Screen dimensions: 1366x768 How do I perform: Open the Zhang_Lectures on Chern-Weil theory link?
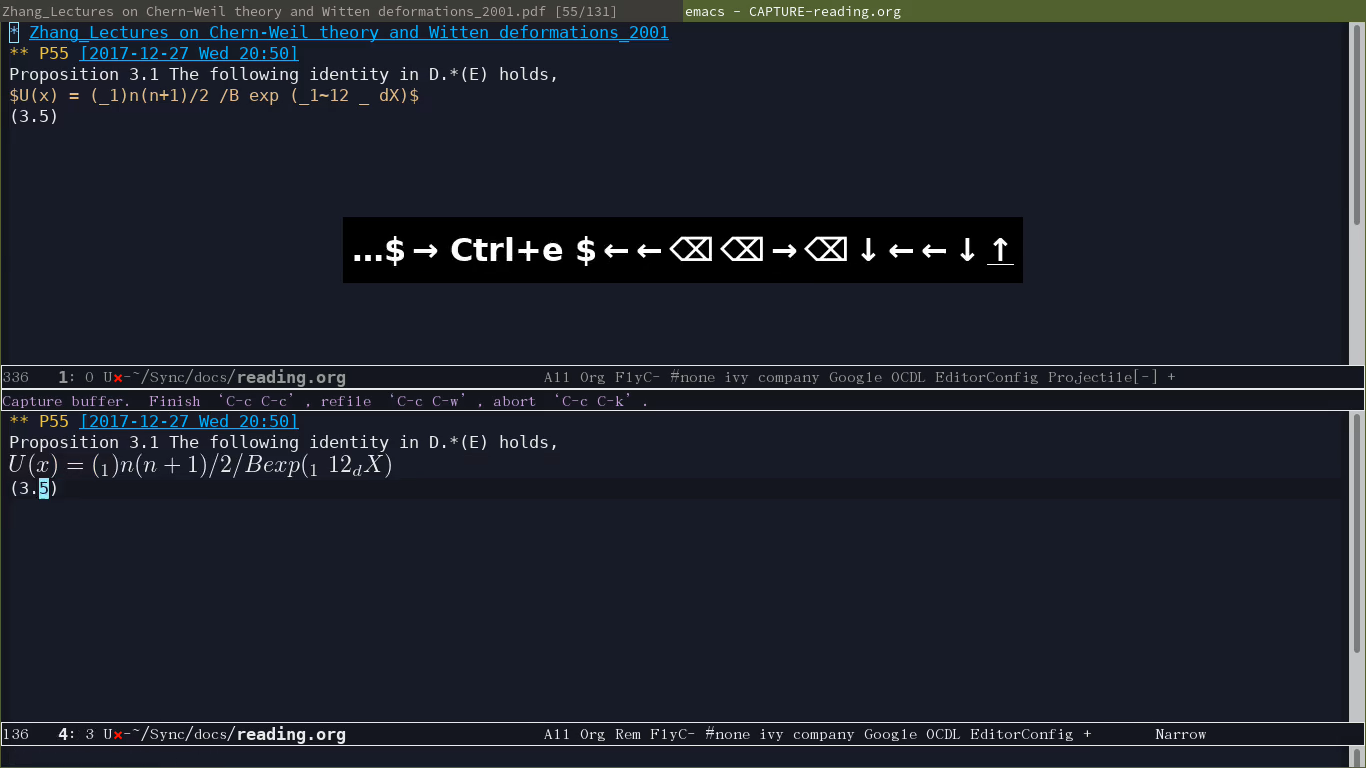(348, 32)
